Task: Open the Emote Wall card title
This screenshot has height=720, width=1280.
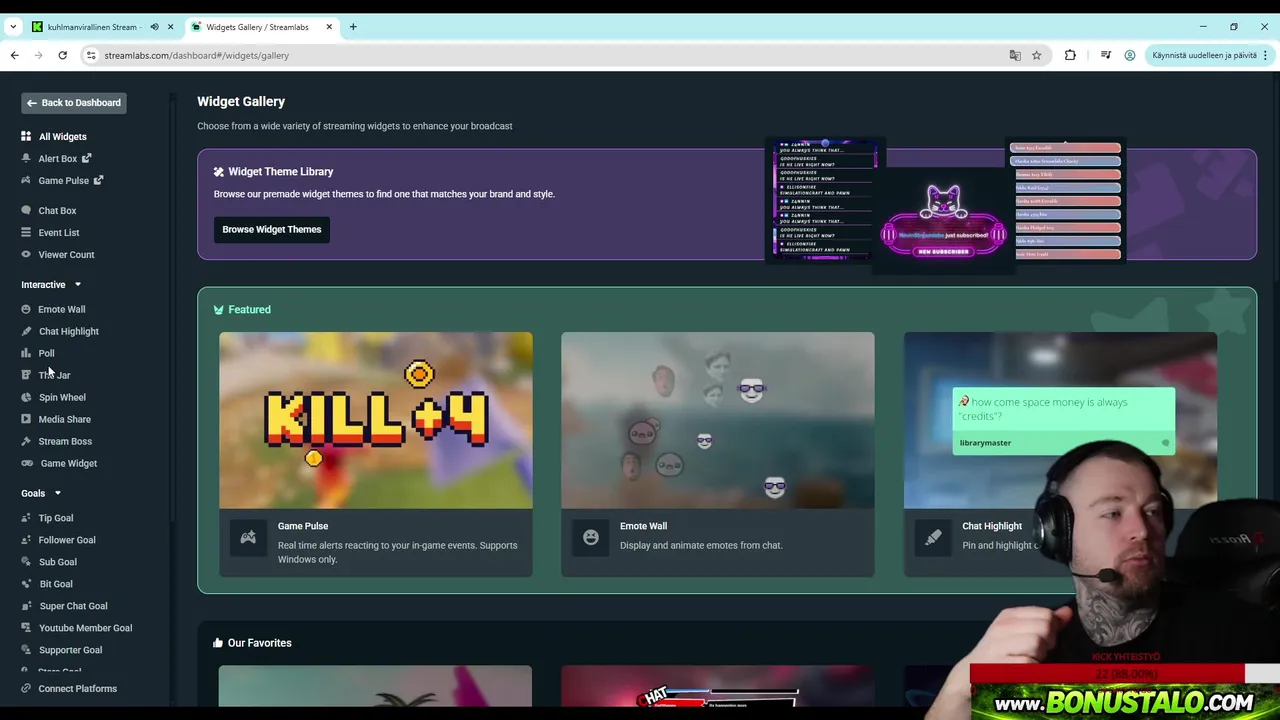Action: coord(643,526)
